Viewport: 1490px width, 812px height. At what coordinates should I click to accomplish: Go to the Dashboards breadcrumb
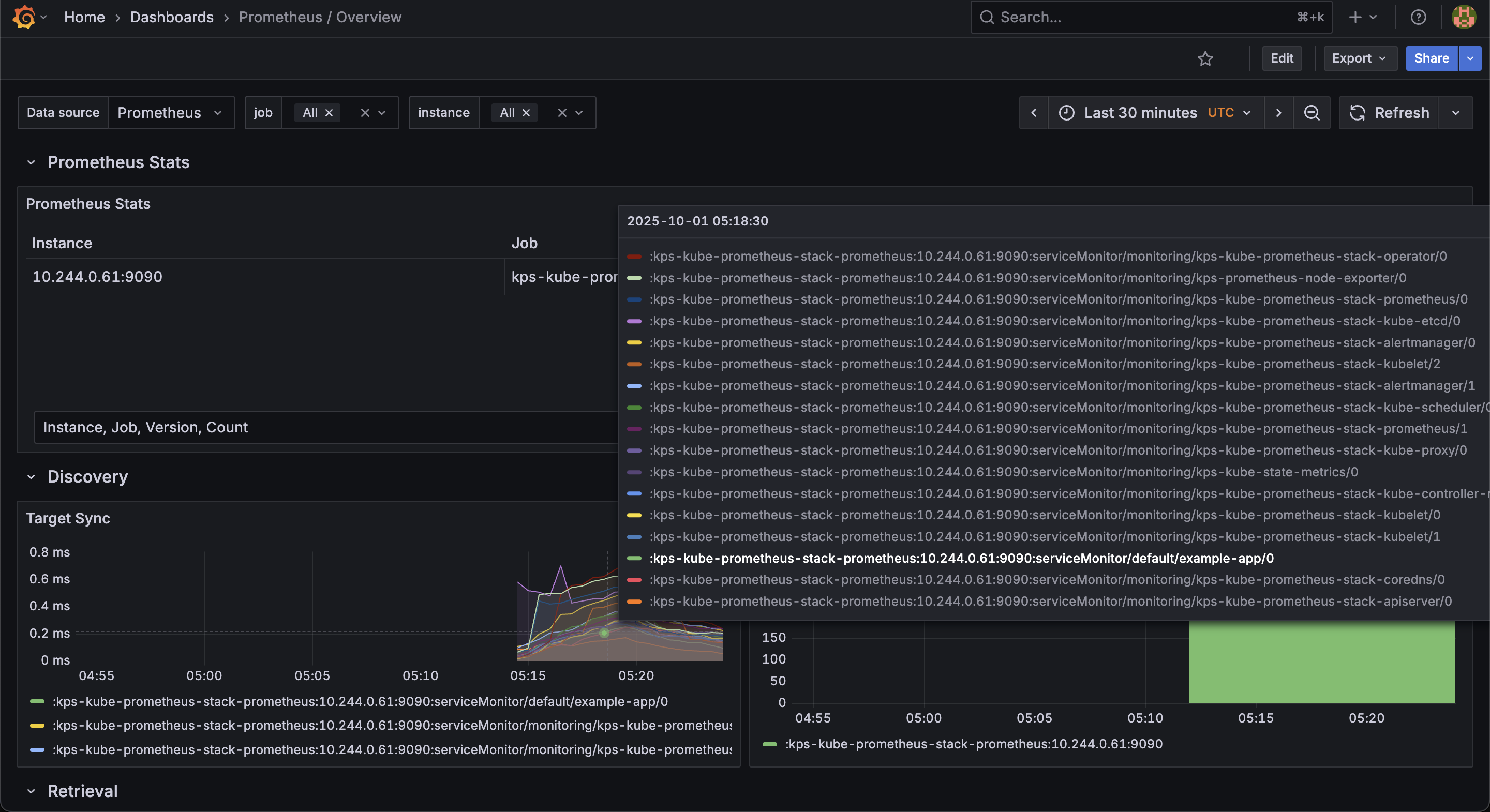tap(172, 18)
